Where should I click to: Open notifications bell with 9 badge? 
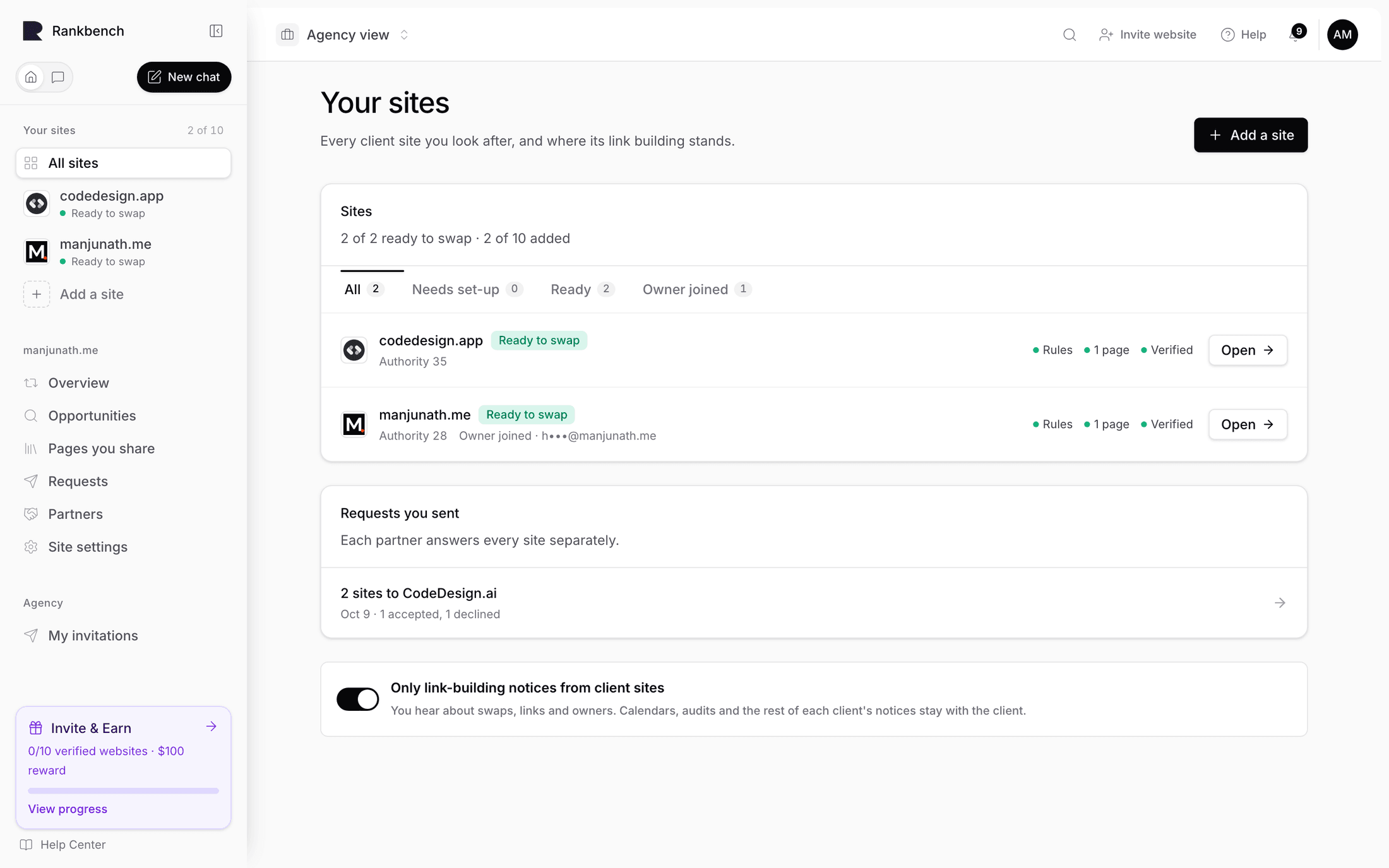(x=1297, y=33)
